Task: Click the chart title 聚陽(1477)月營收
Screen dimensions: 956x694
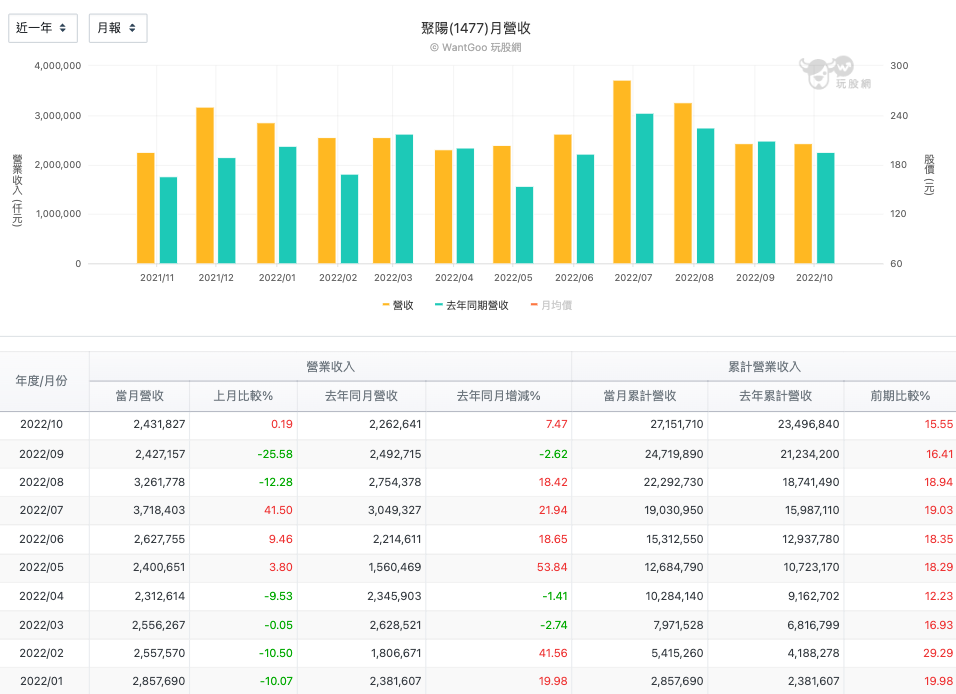Action: click(476, 28)
